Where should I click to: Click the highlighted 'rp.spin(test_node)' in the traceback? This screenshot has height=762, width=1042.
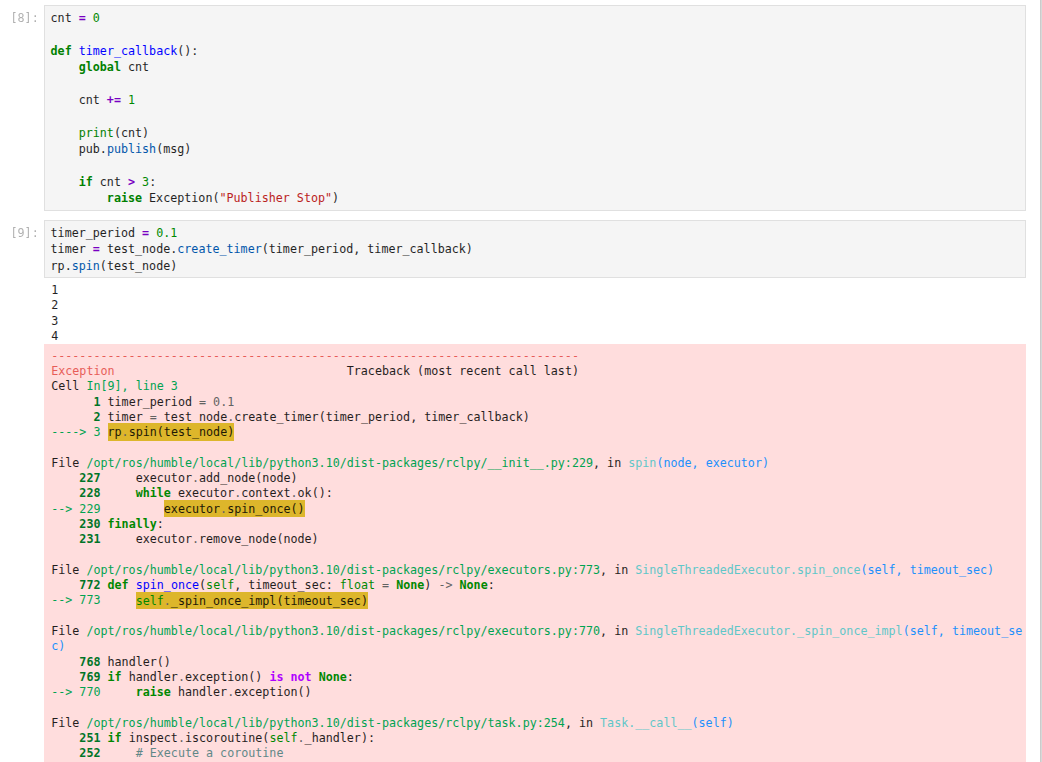pyautogui.click(x=171, y=432)
